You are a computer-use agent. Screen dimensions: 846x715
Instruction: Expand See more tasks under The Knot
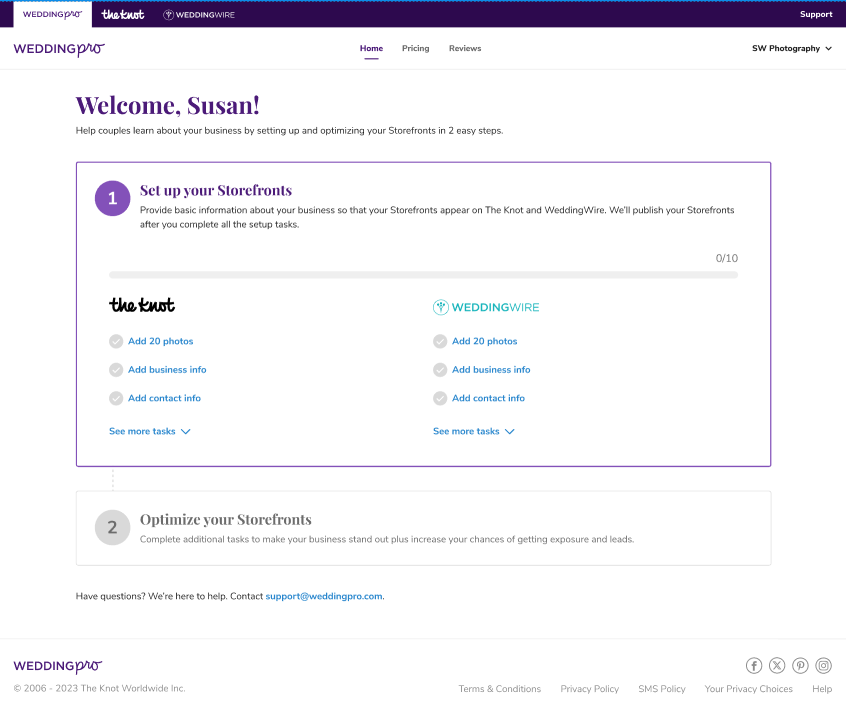[149, 431]
